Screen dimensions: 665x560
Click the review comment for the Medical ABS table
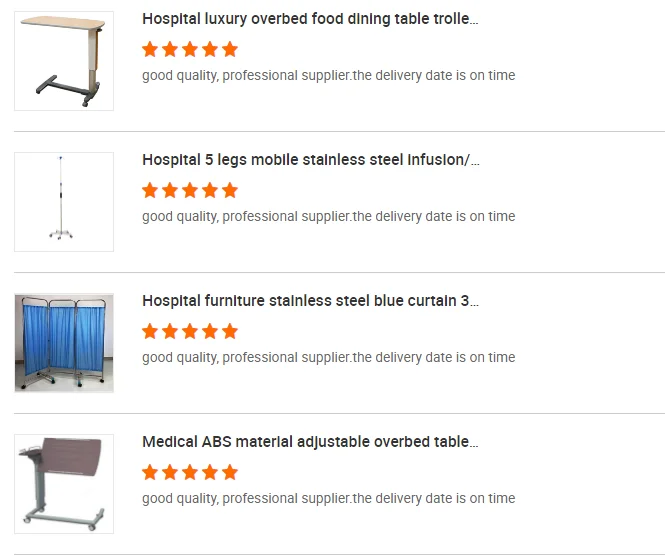pos(328,498)
